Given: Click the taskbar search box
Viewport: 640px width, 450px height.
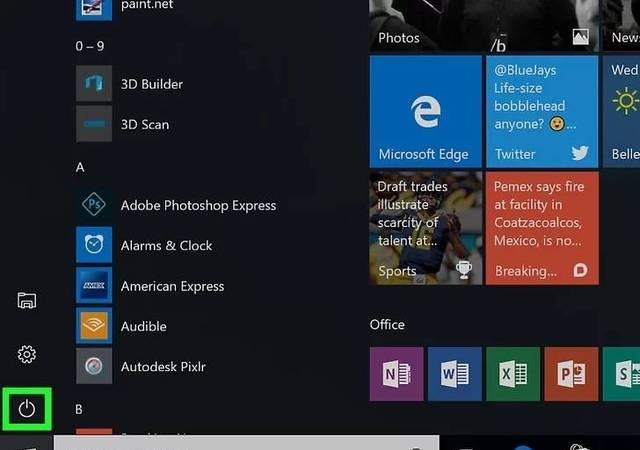Looking at the screenshot, I should click(x=247, y=443).
